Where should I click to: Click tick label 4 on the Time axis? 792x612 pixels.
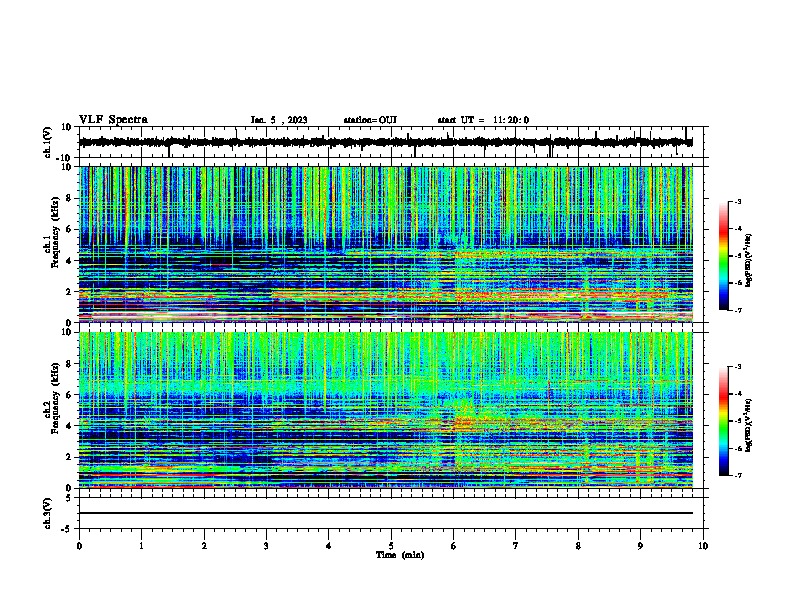coord(329,546)
